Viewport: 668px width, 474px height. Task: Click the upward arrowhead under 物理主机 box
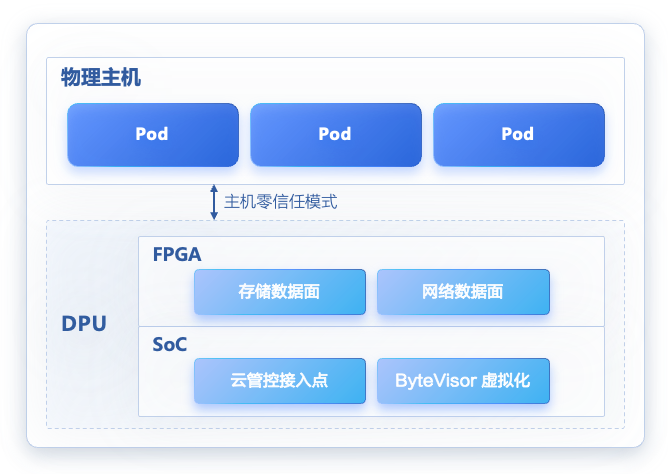213,189
